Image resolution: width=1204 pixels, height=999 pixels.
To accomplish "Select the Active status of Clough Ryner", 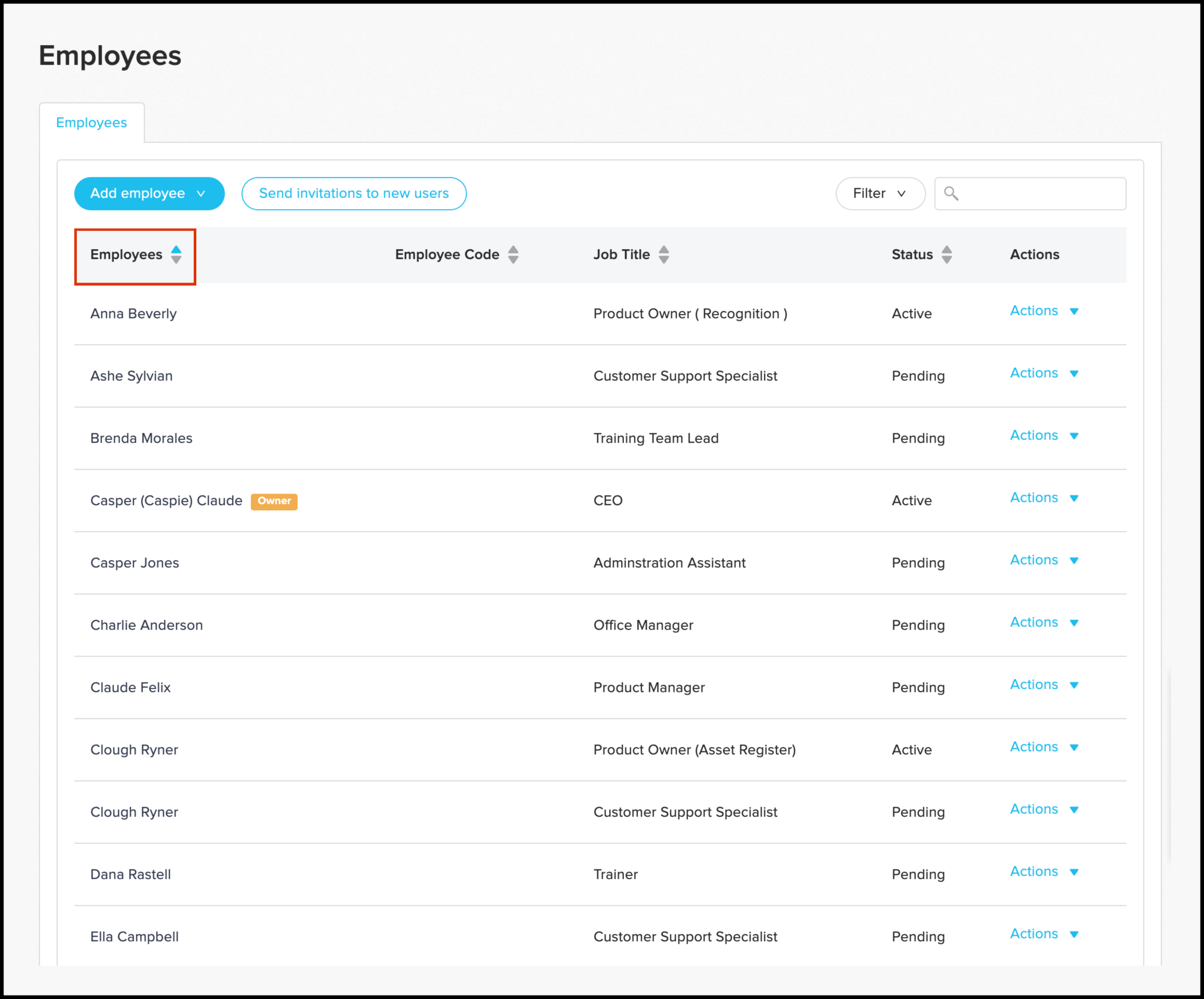I will (x=912, y=750).
